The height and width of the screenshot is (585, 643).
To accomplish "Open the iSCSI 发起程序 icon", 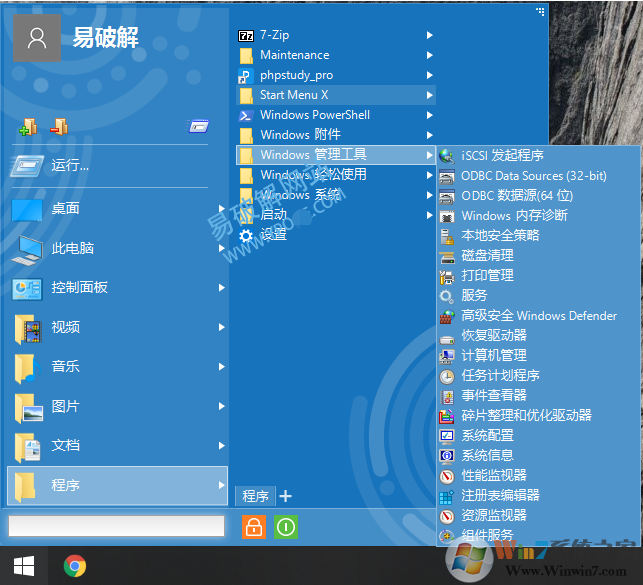I will pyautogui.click(x=447, y=156).
